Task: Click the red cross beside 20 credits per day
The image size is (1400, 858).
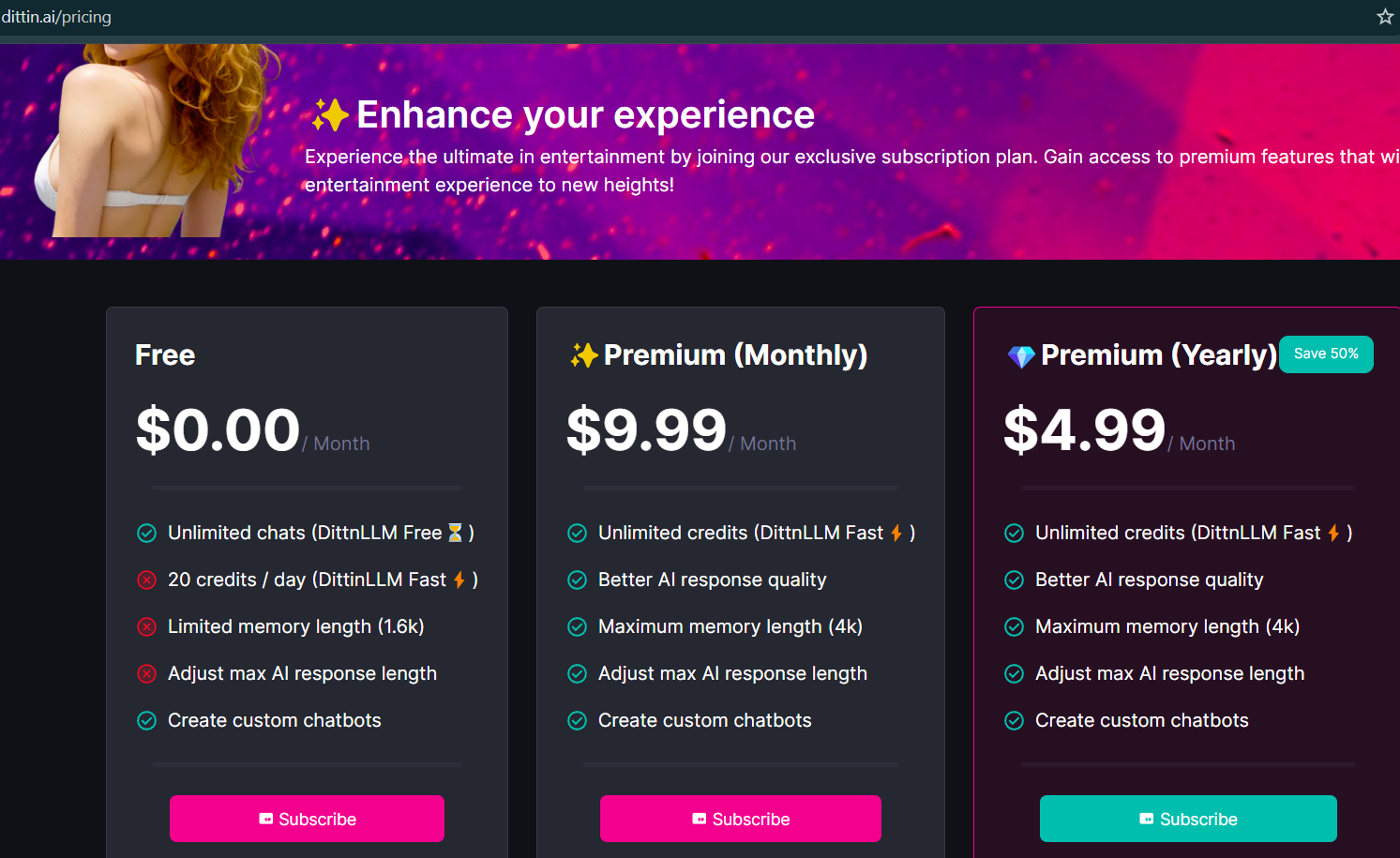Action: [146, 579]
